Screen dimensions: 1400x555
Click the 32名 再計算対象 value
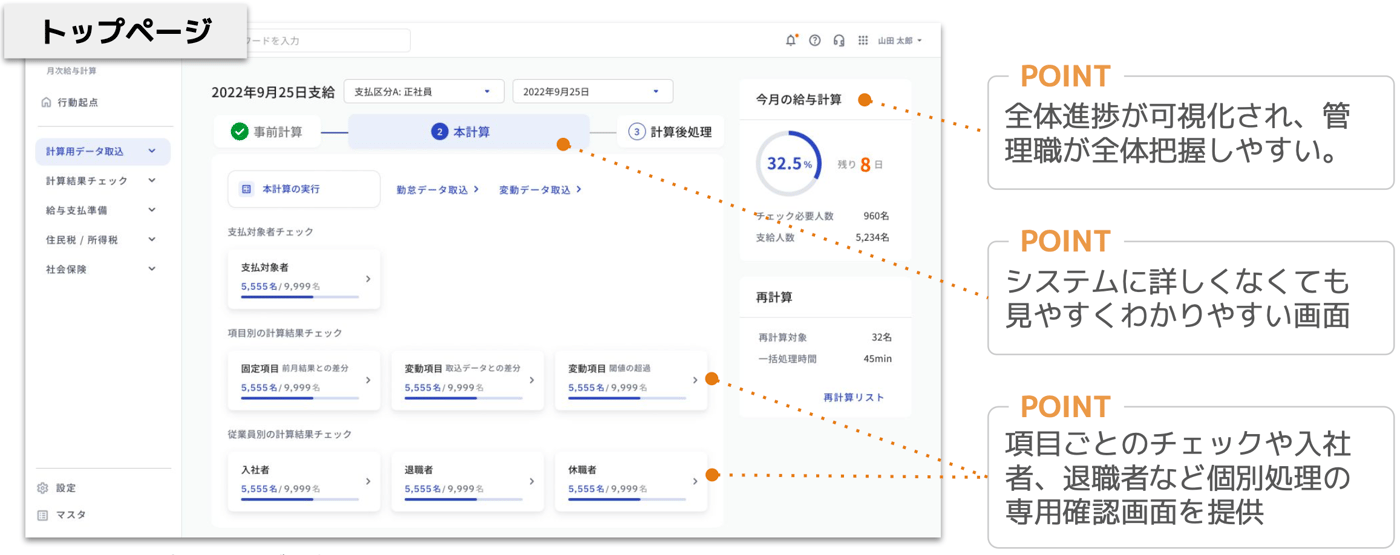[x=881, y=338]
